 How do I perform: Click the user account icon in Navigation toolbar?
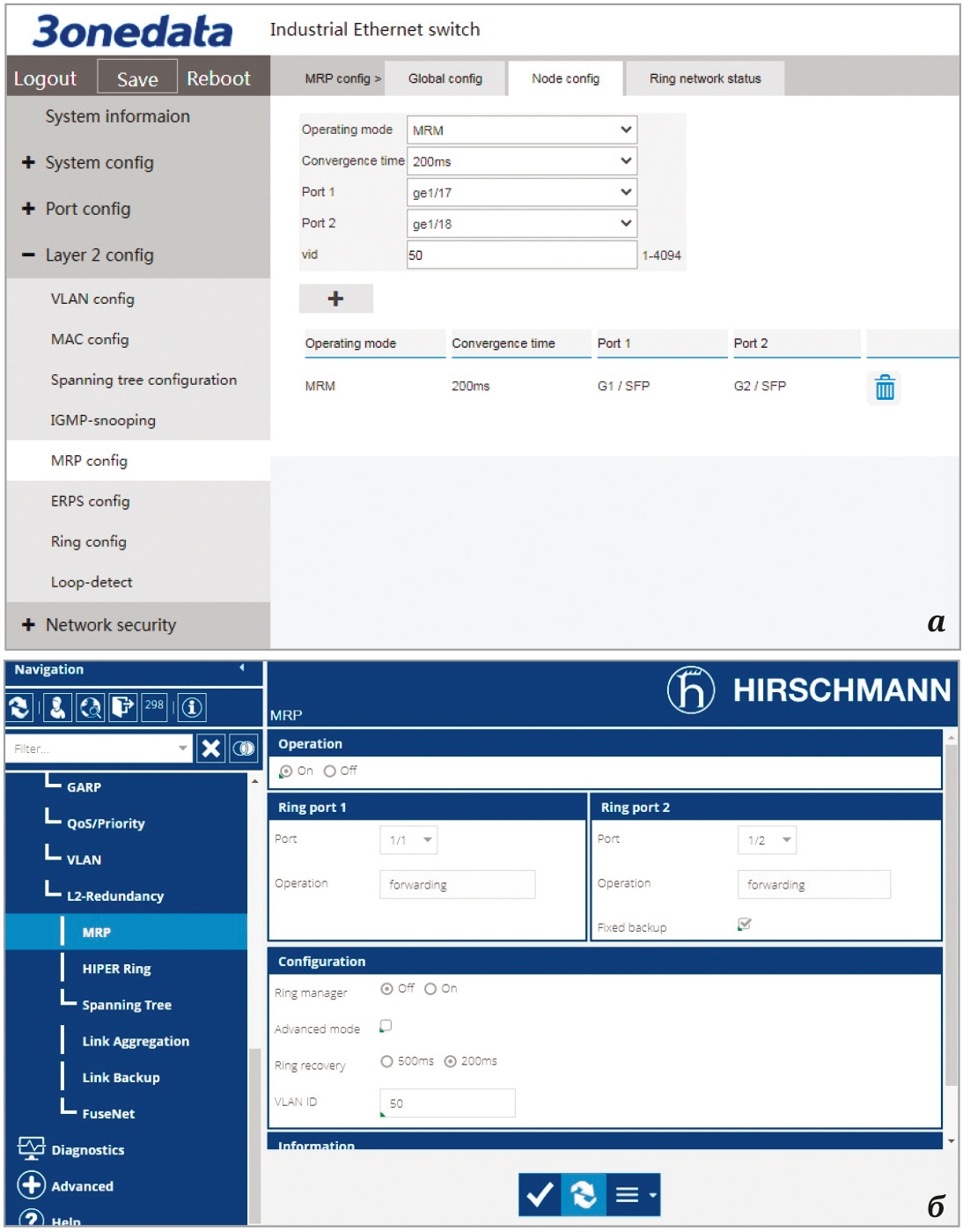pyautogui.click(x=57, y=707)
